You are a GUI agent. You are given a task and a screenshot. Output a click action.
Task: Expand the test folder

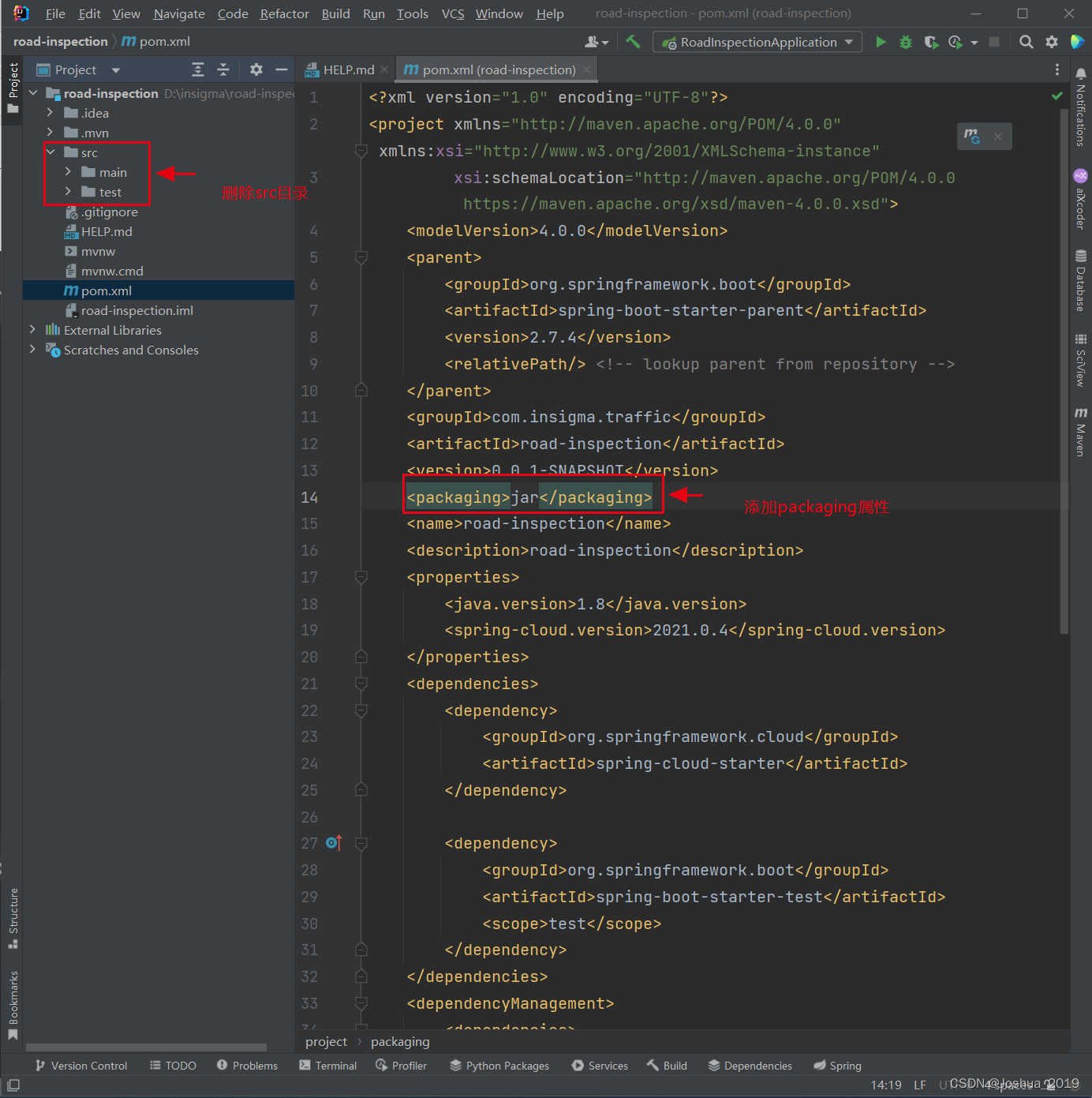click(x=68, y=192)
